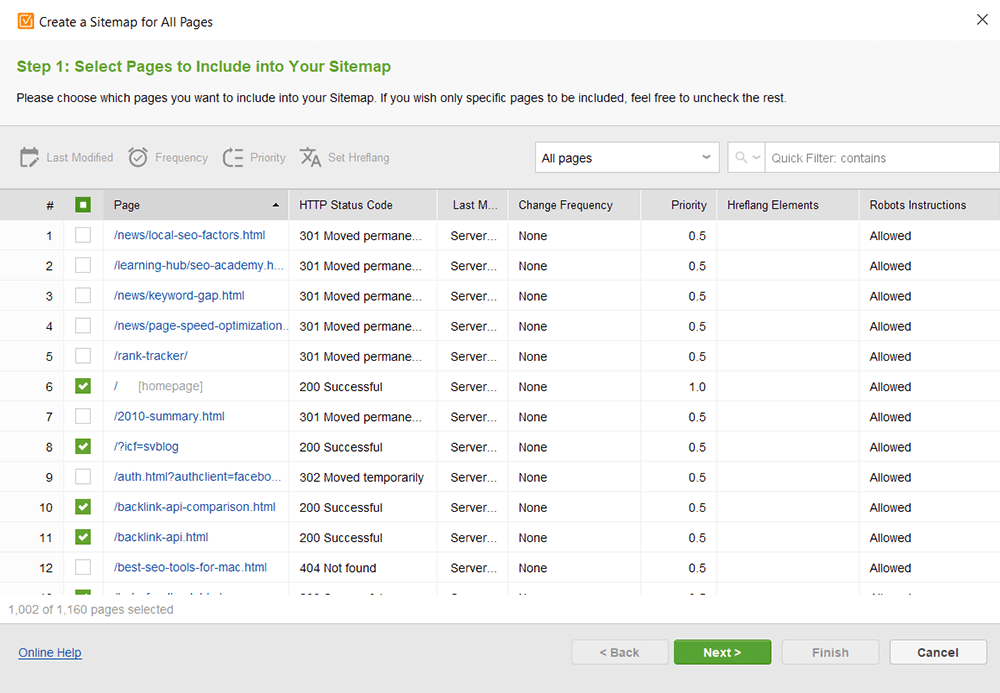Uncheck the homepage row checkbox
The image size is (1000, 693).
(x=83, y=386)
